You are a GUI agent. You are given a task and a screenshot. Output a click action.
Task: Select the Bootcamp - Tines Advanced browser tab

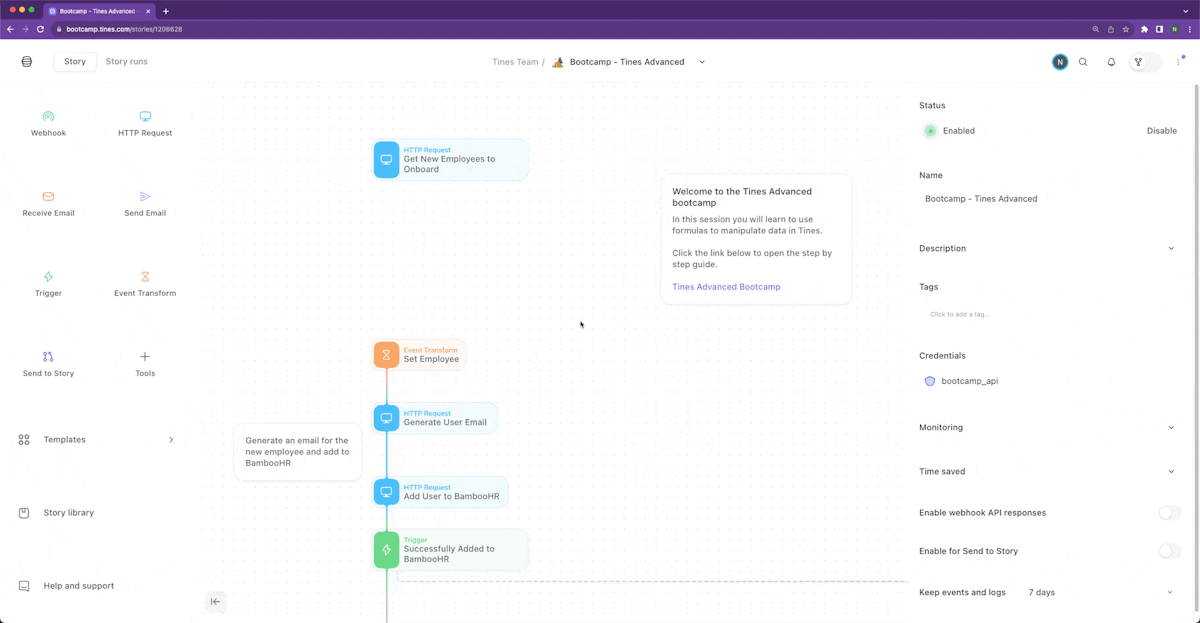(99, 11)
